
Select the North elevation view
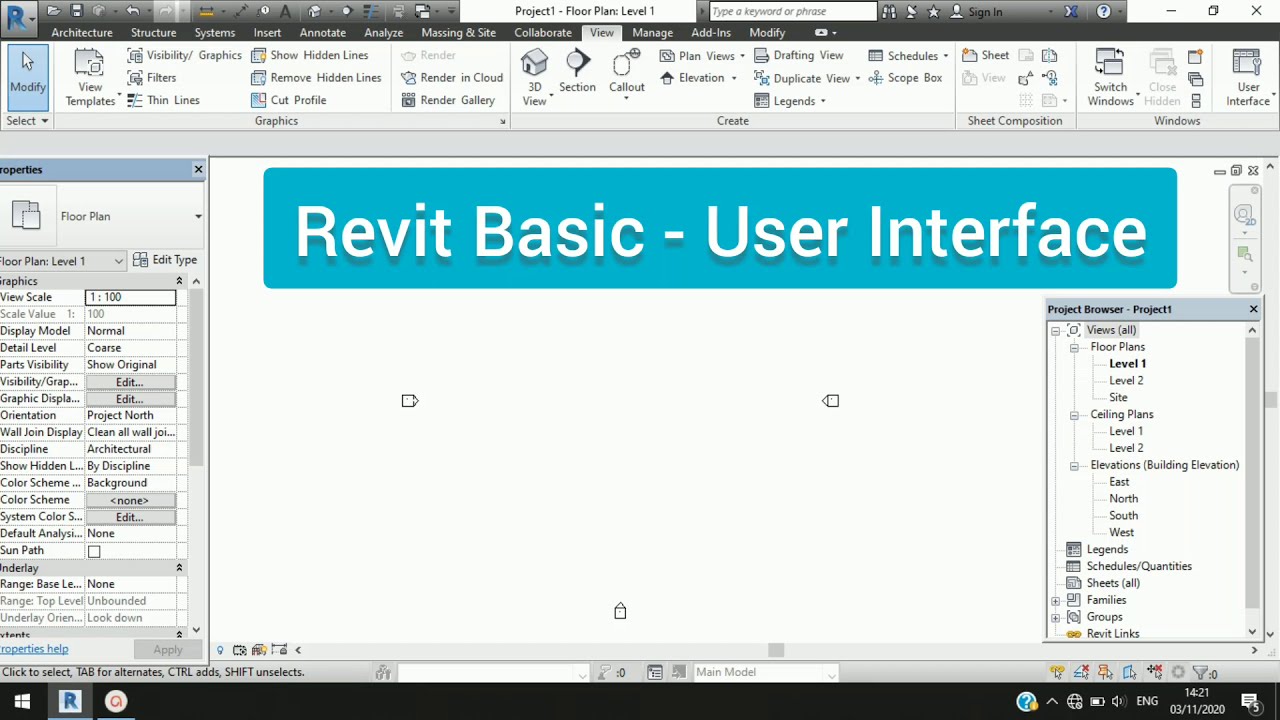point(1123,498)
